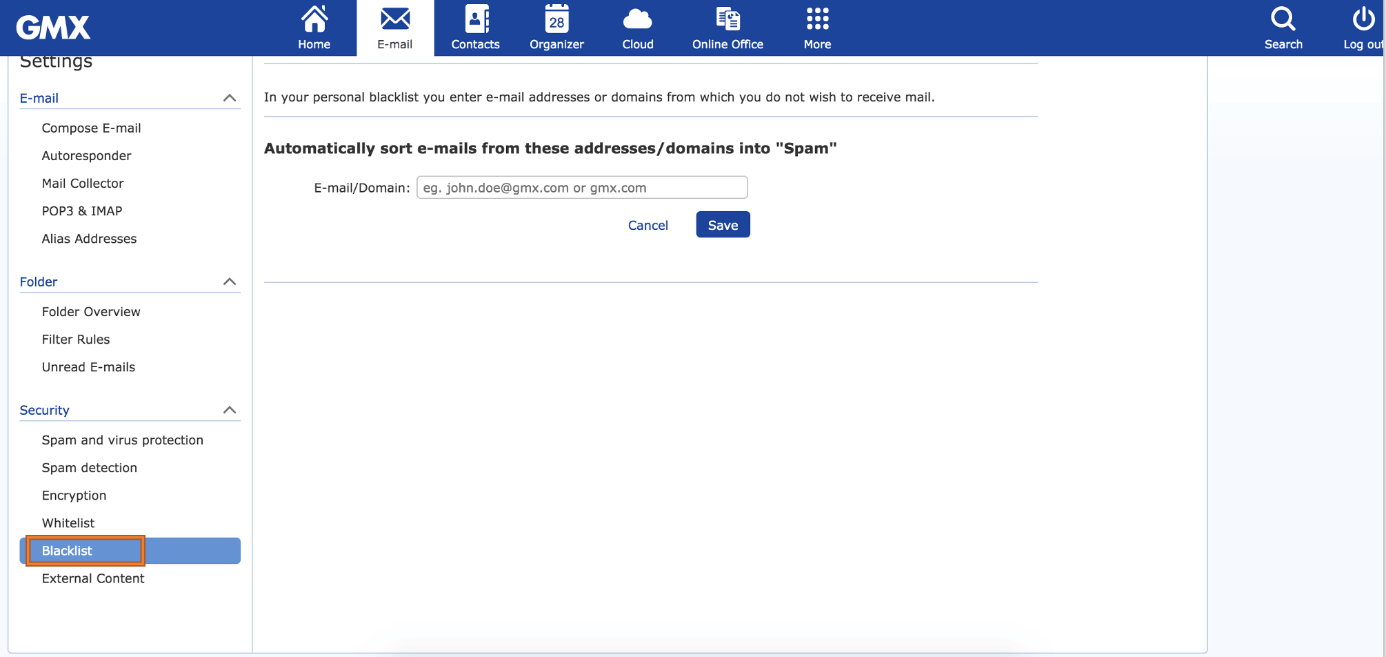Select the E-mail envelope icon
The width and height of the screenshot is (1386, 657).
click(x=395, y=19)
